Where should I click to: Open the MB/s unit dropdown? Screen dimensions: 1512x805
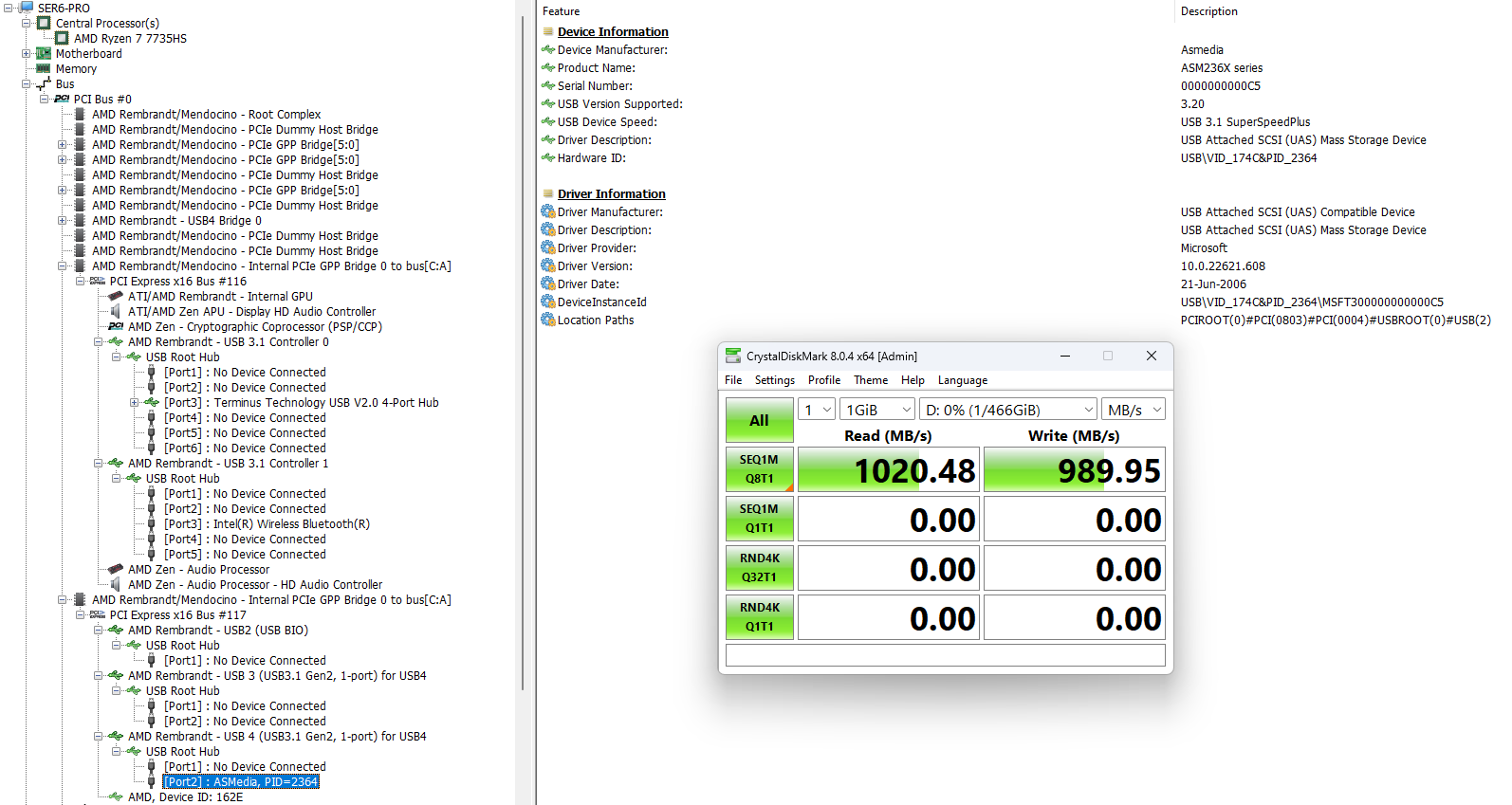tap(1134, 410)
